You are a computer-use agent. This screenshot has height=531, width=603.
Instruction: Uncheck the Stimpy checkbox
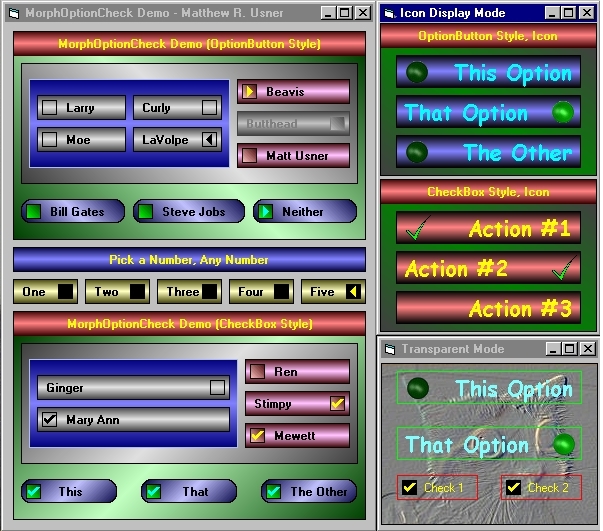338,404
